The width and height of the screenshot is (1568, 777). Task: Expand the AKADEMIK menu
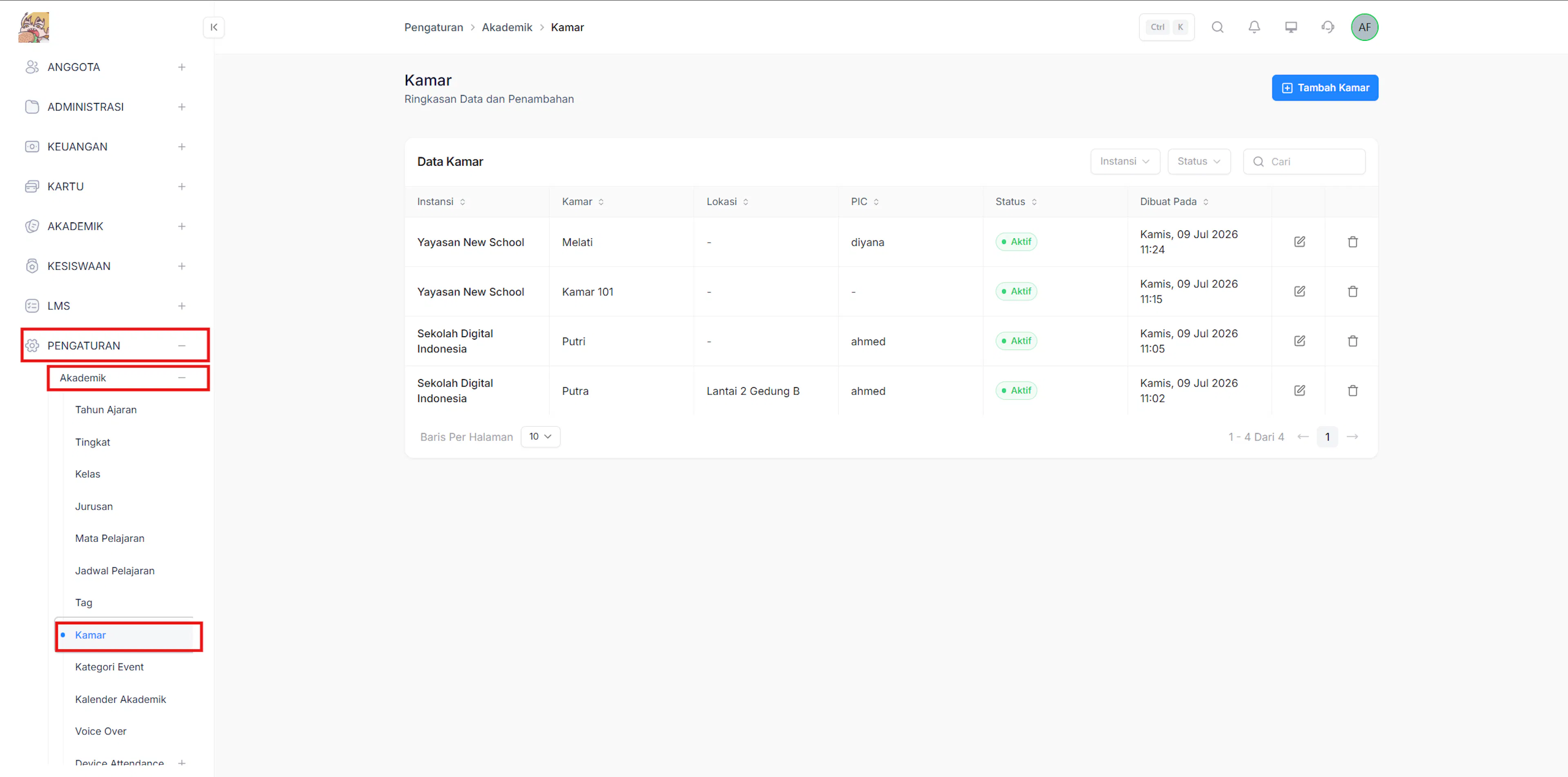[181, 226]
